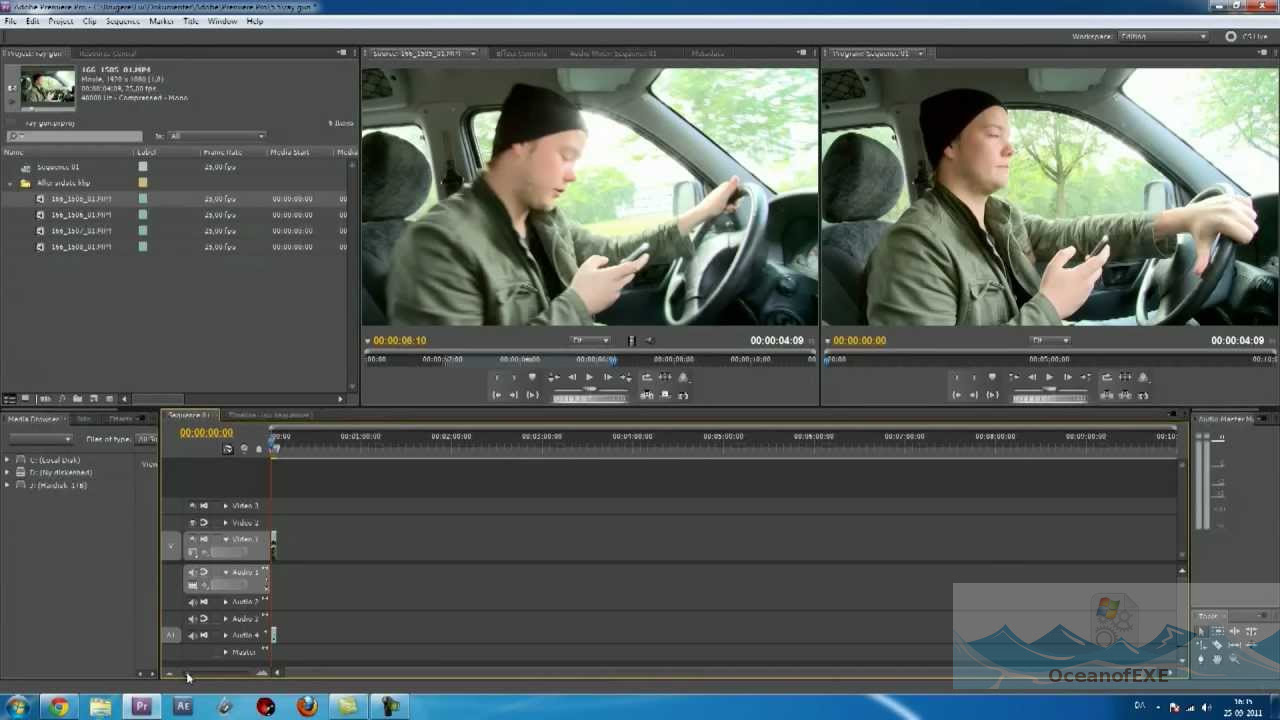Toggle Video 3 track output eye
Viewport: 1280px width, 720px height.
(x=192, y=506)
